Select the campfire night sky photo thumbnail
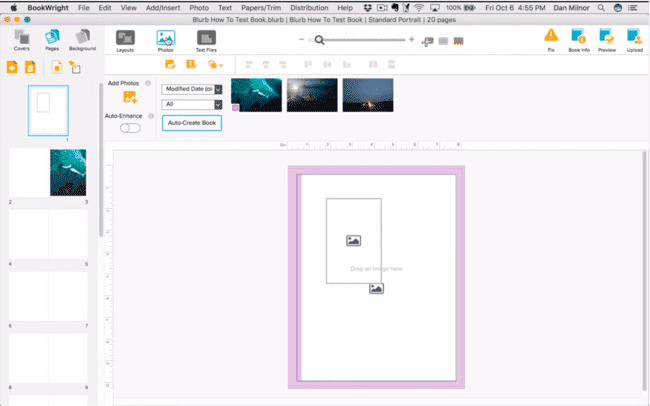The image size is (650, 406). coord(368,95)
